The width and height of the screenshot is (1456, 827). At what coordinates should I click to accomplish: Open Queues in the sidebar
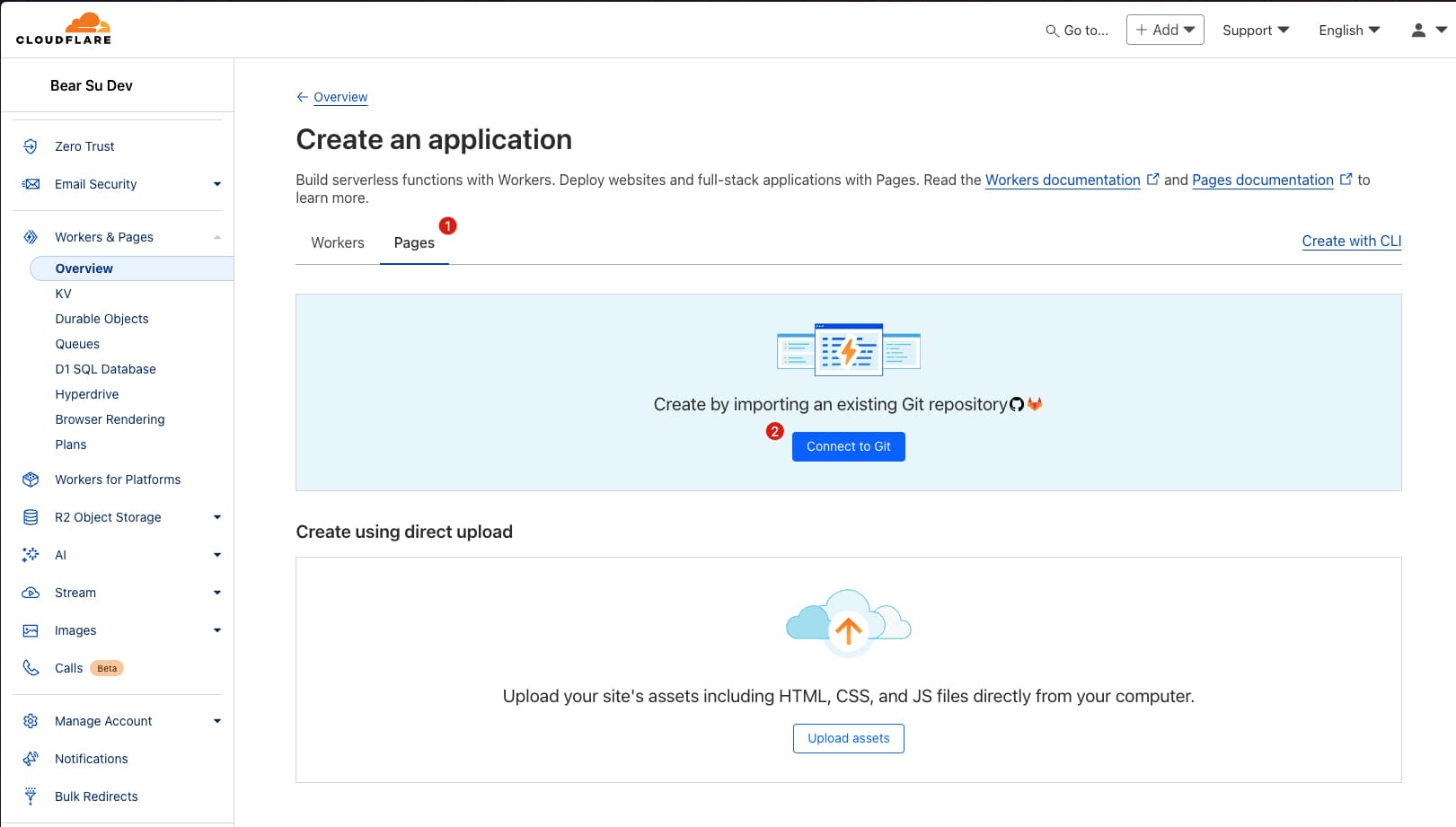77,344
